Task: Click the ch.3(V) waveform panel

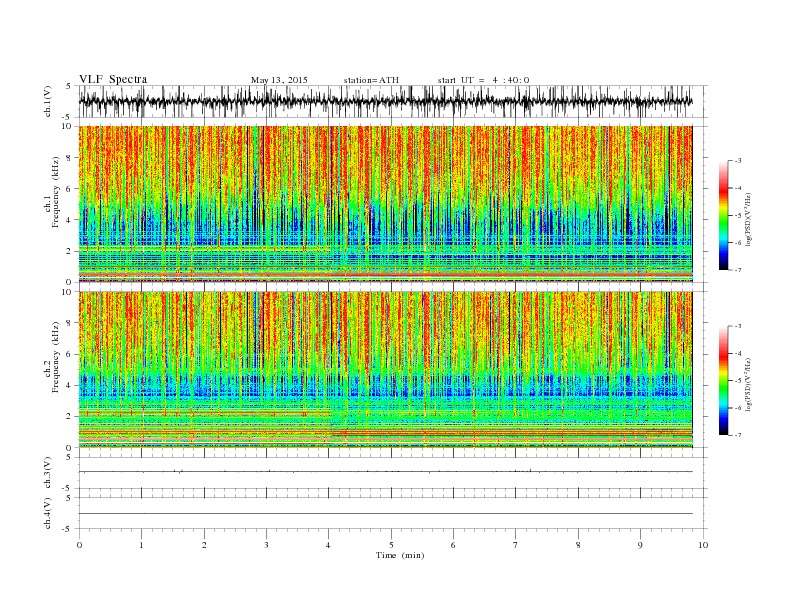Action: tap(393, 473)
